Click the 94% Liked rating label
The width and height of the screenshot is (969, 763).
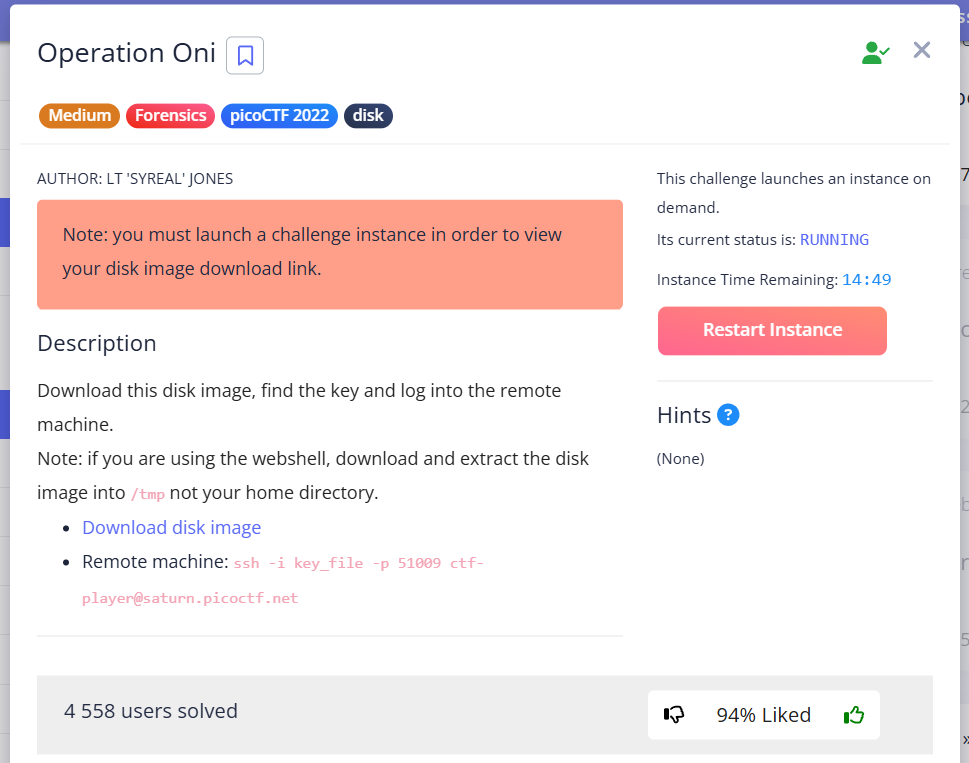[x=763, y=715]
